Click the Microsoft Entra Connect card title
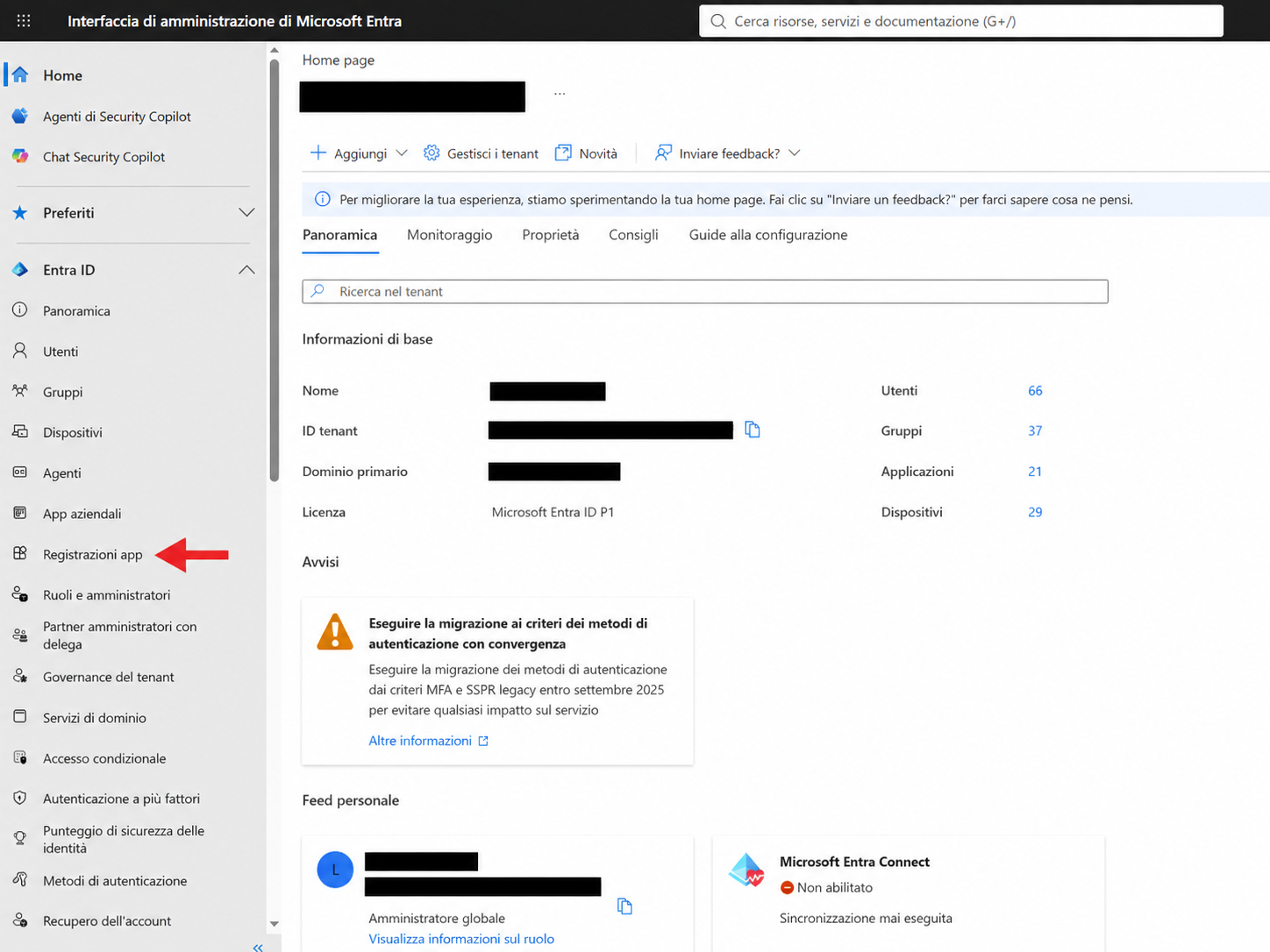Image resolution: width=1270 pixels, height=952 pixels. click(854, 862)
